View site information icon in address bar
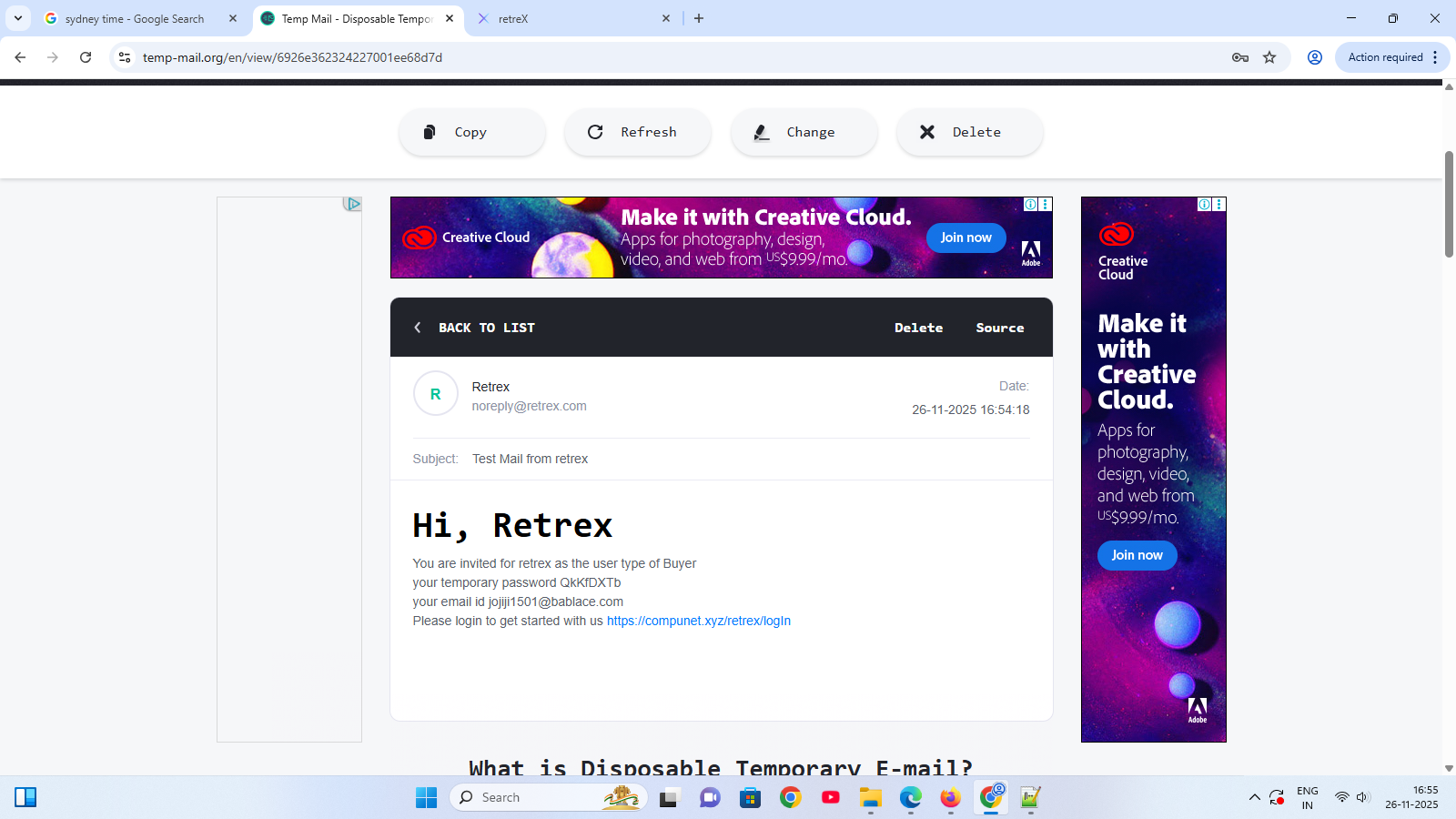 click(x=125, y=57)
